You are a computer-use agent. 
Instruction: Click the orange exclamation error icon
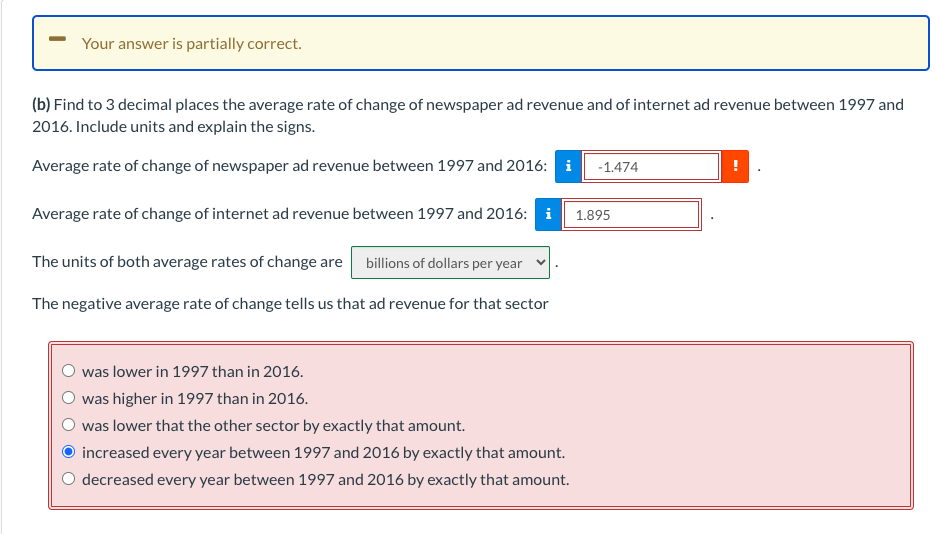(735, 166)
